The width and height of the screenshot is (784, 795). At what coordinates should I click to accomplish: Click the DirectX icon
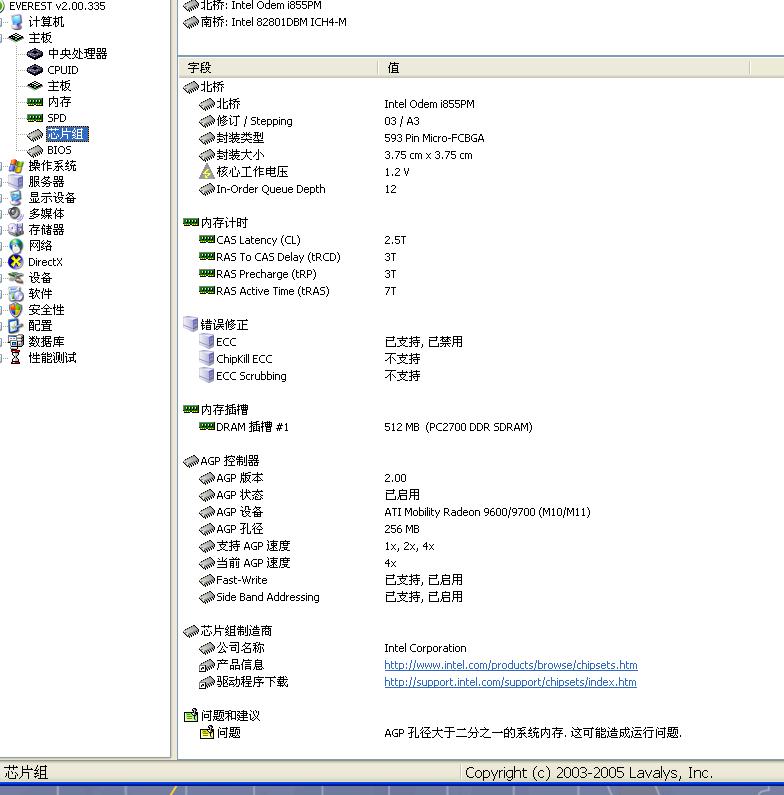pyautogui.click(x=16, y=262)
